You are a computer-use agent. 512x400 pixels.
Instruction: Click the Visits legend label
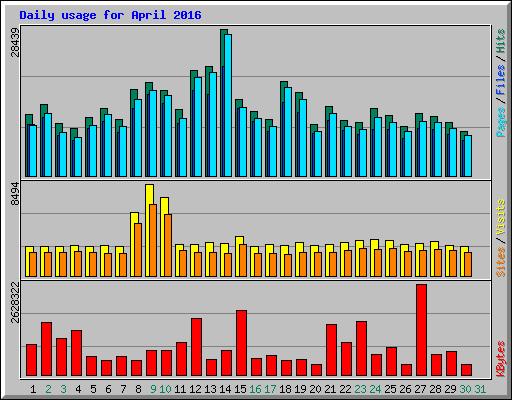tap(501, 217)
